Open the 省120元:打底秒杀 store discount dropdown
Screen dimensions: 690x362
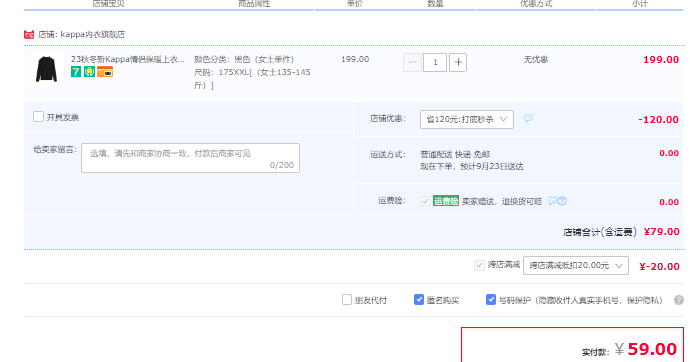pos(466,119)
